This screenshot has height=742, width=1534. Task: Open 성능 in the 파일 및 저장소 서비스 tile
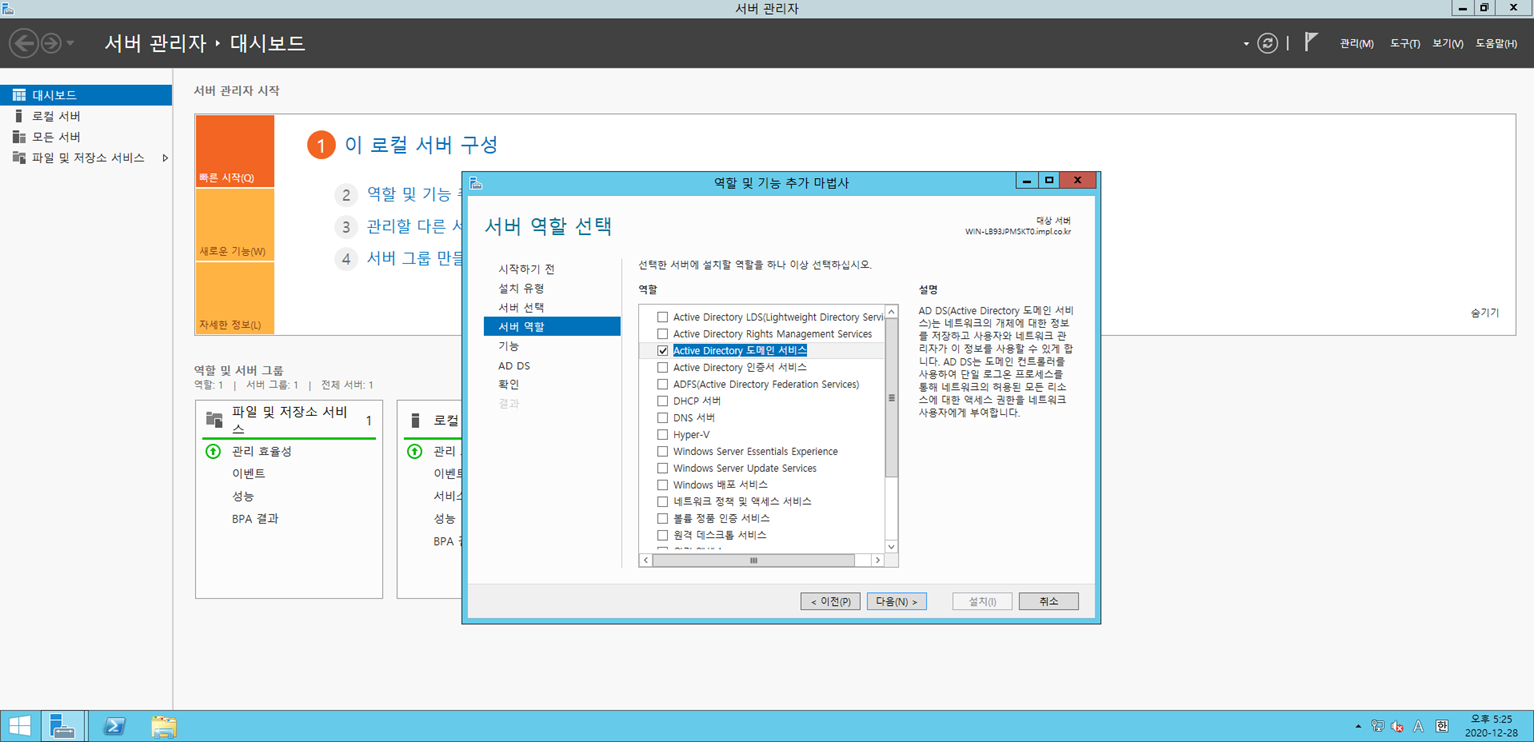click(x=243, y=496)
